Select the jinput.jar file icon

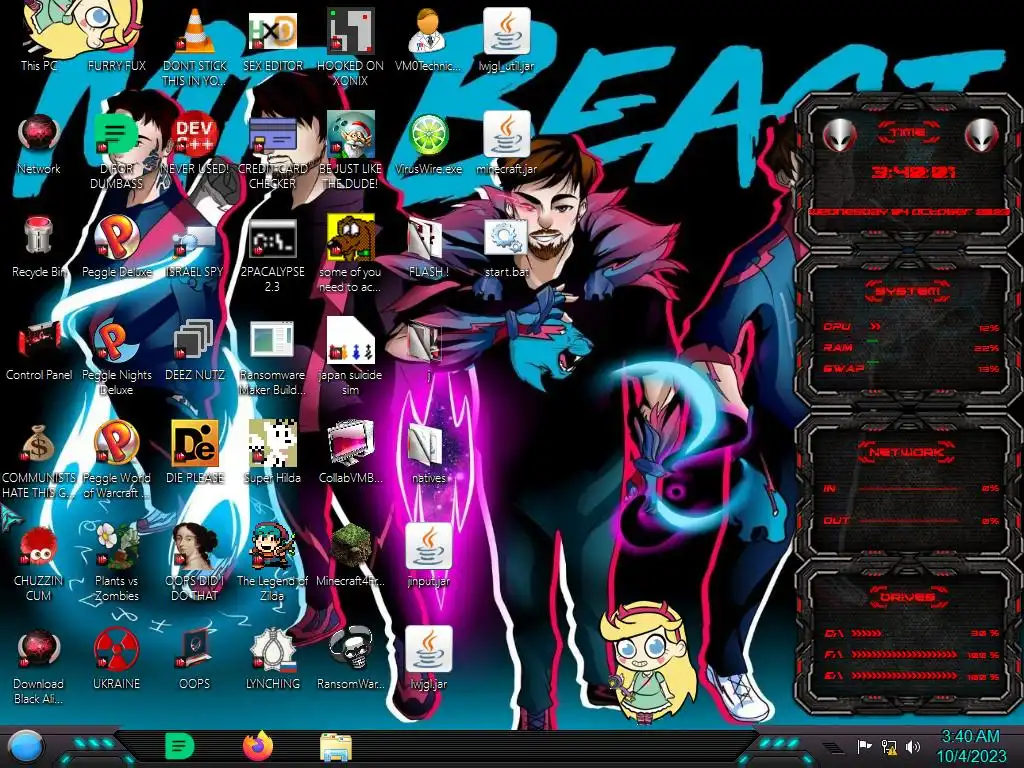428,546
